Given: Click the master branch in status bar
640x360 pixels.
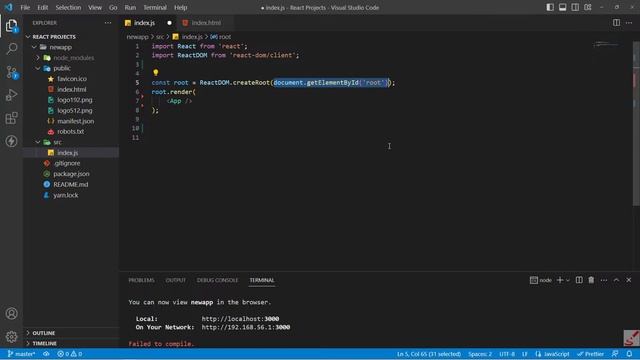Looking at the screenshot, I should point(22,354).
